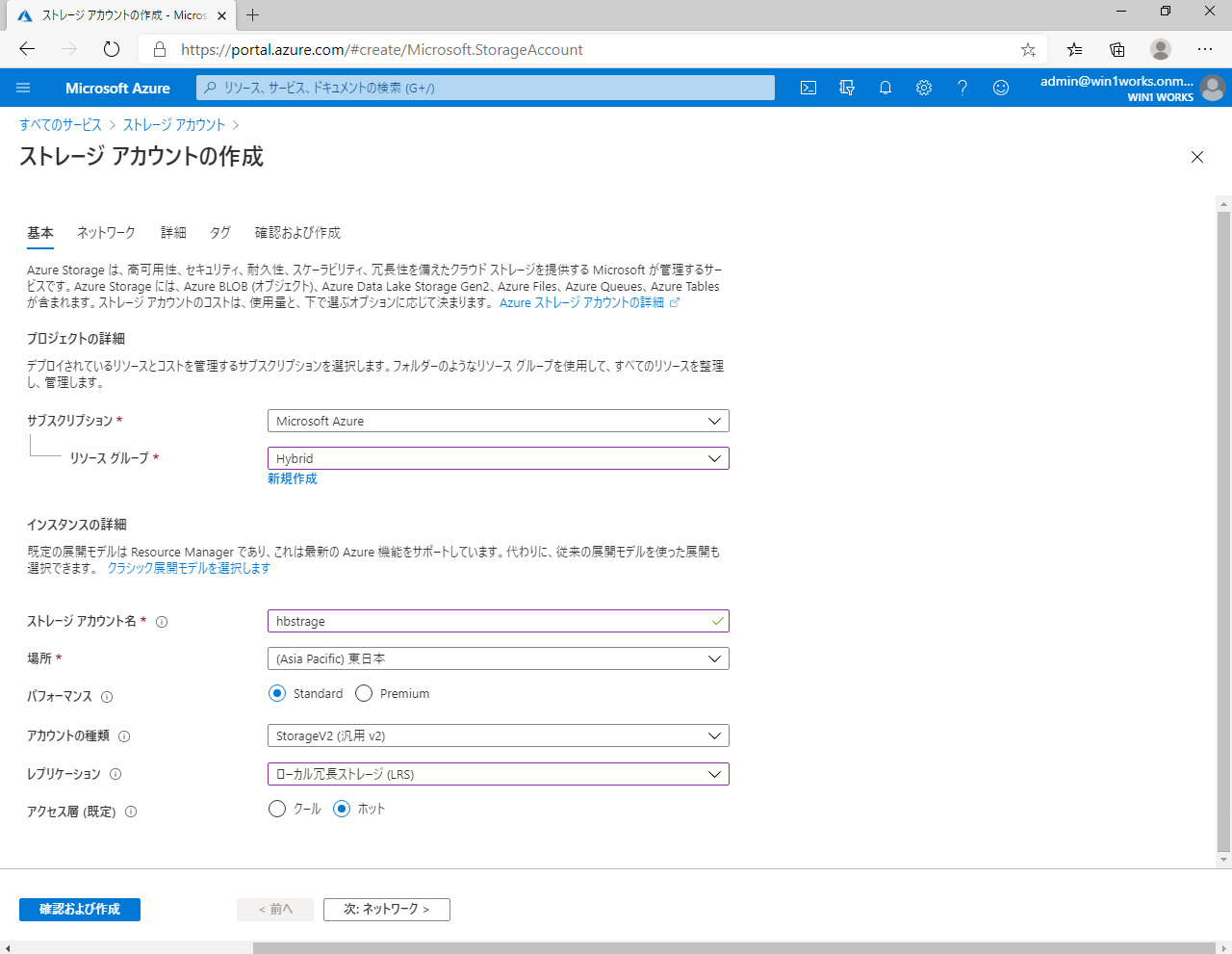Click the 前へ previous button

(275, 909)
